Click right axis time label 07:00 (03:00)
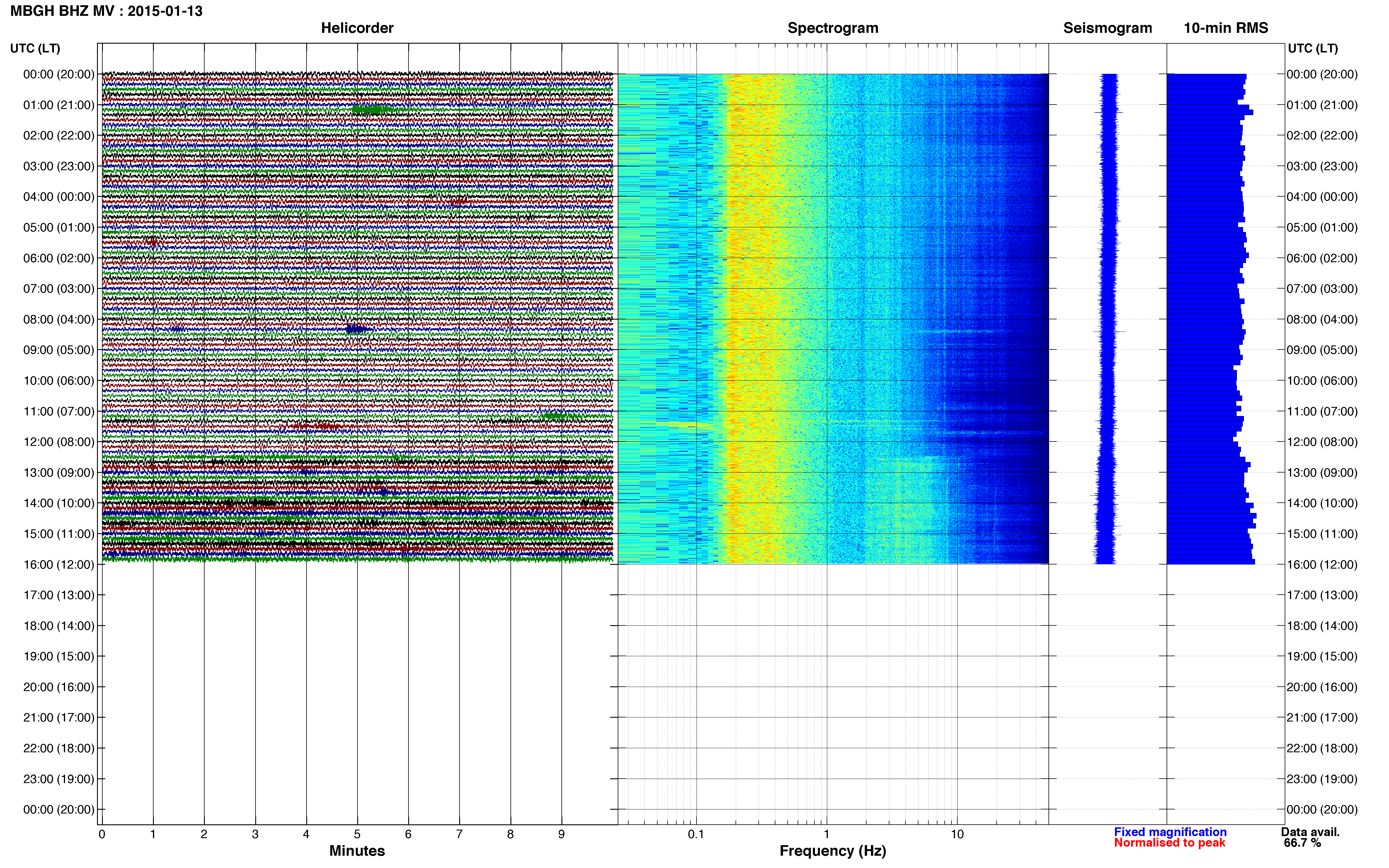Image resolution: width=1389 pixels, height=868 pixels. pyautogui.click(x=1322, y=289)
